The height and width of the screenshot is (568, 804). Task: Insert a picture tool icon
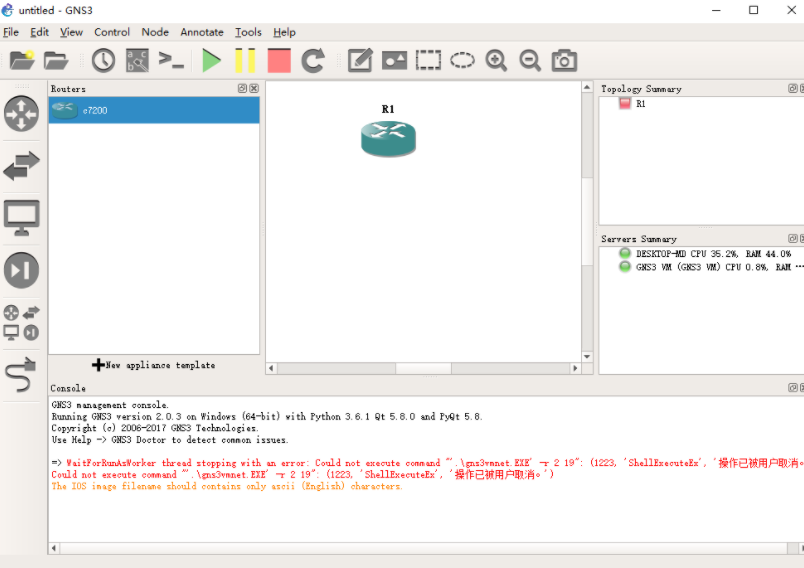[x=394, y=60]
